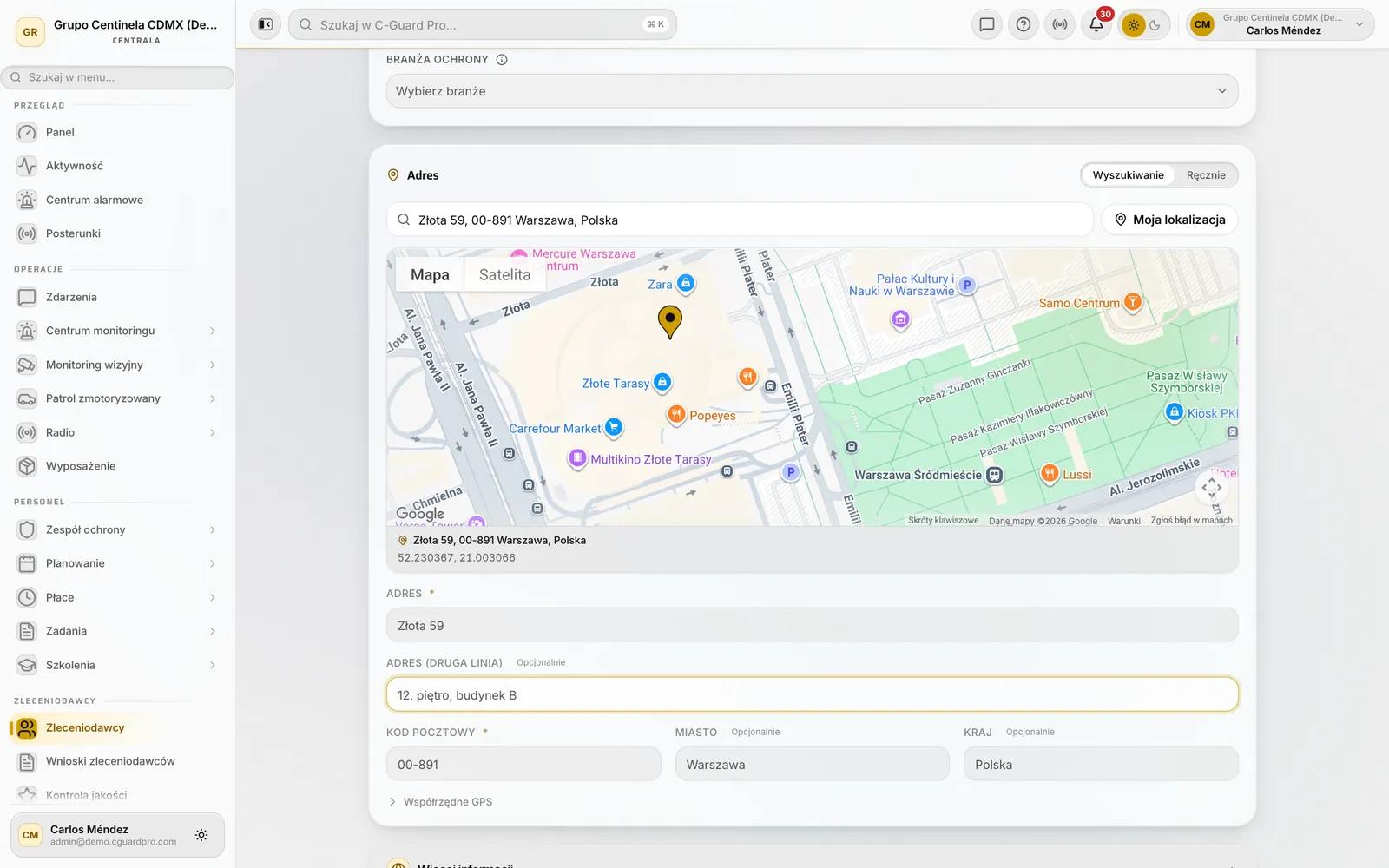1389x868 pixels.
Task: Expand Centrum monitoringu submenu
Action: (213, 331)
